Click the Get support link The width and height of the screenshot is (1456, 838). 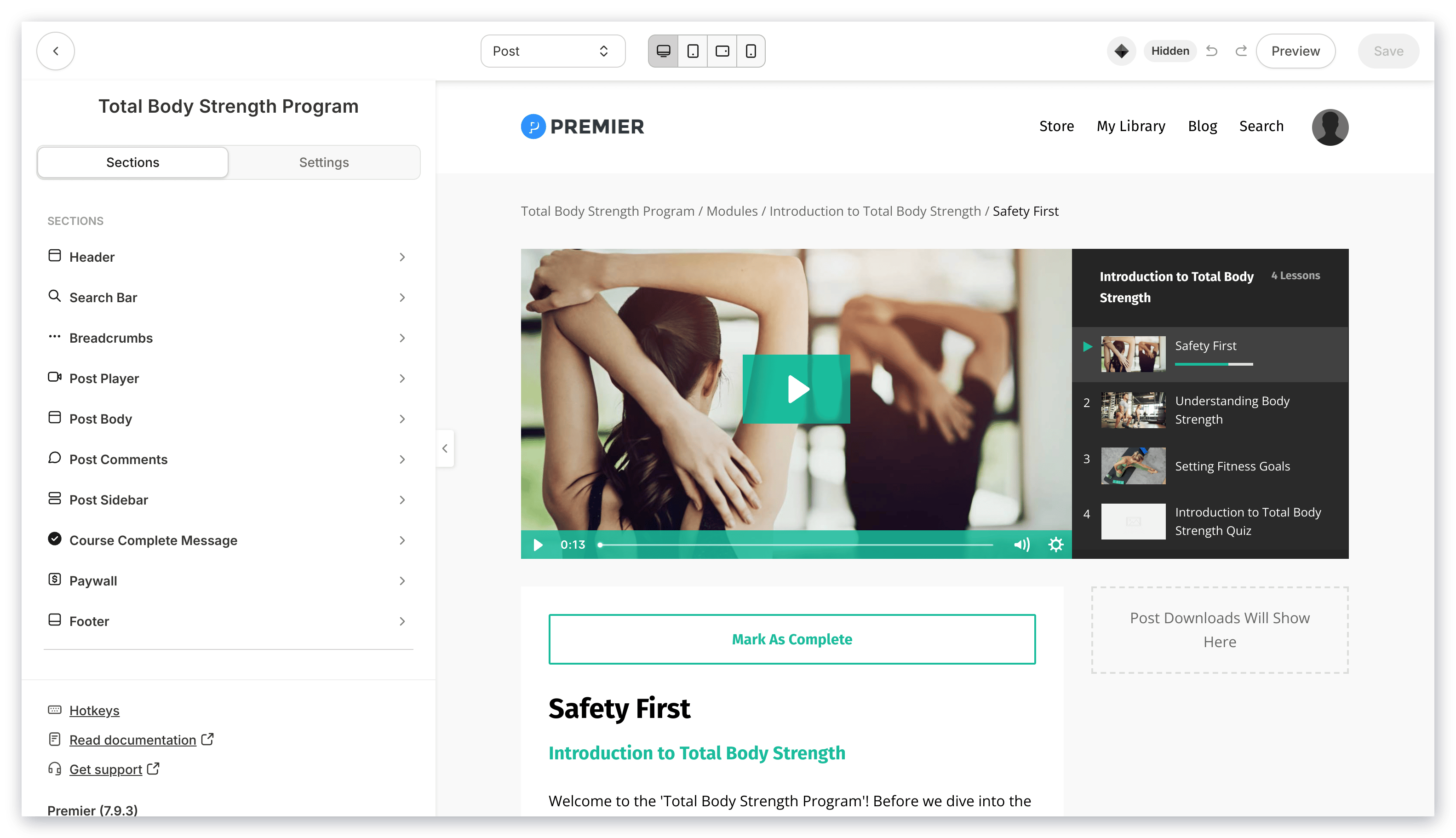pyautogui.click(x=106, y=769)
